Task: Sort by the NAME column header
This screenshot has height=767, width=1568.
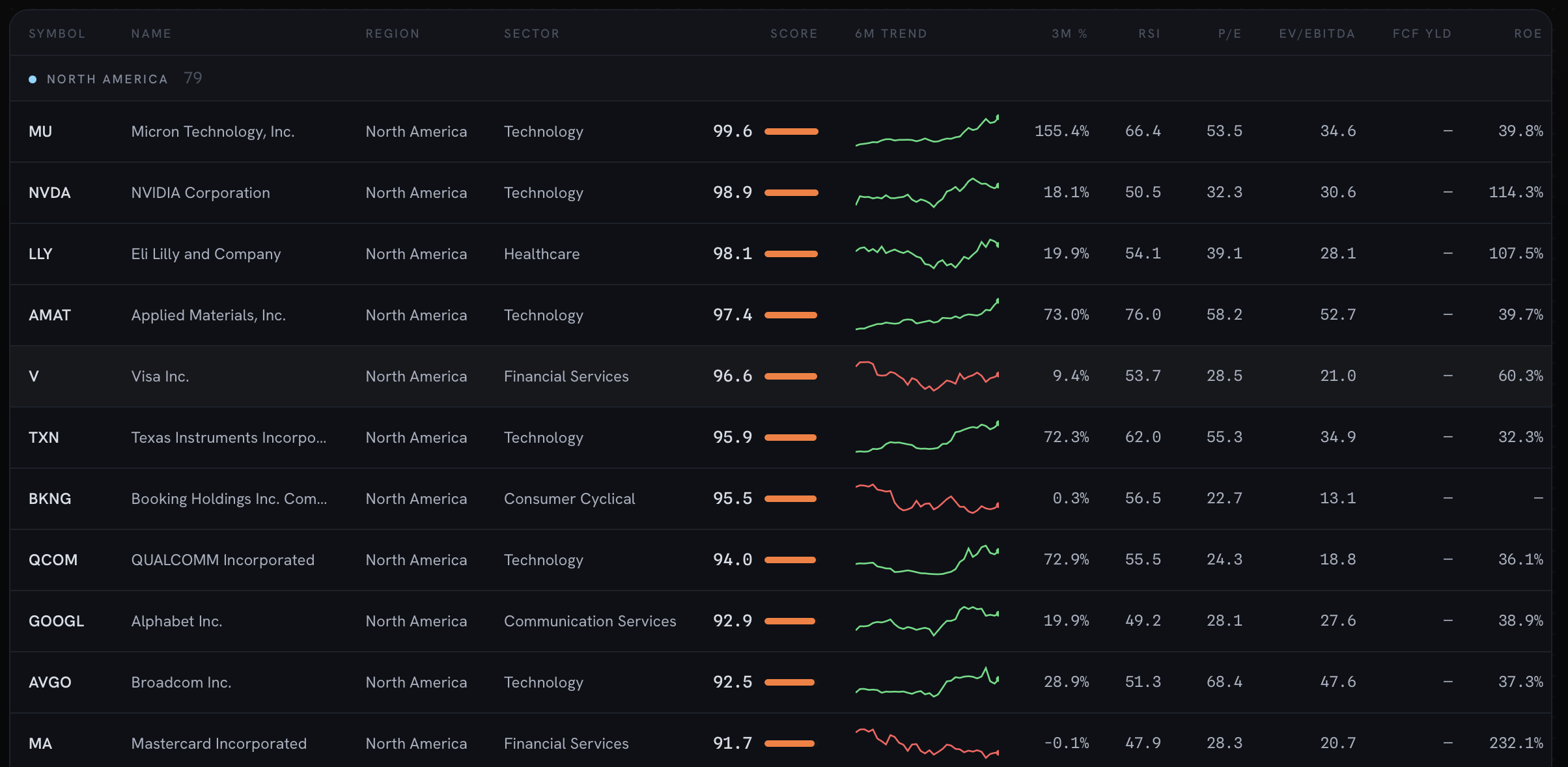Action: click(x=151, y=34)
